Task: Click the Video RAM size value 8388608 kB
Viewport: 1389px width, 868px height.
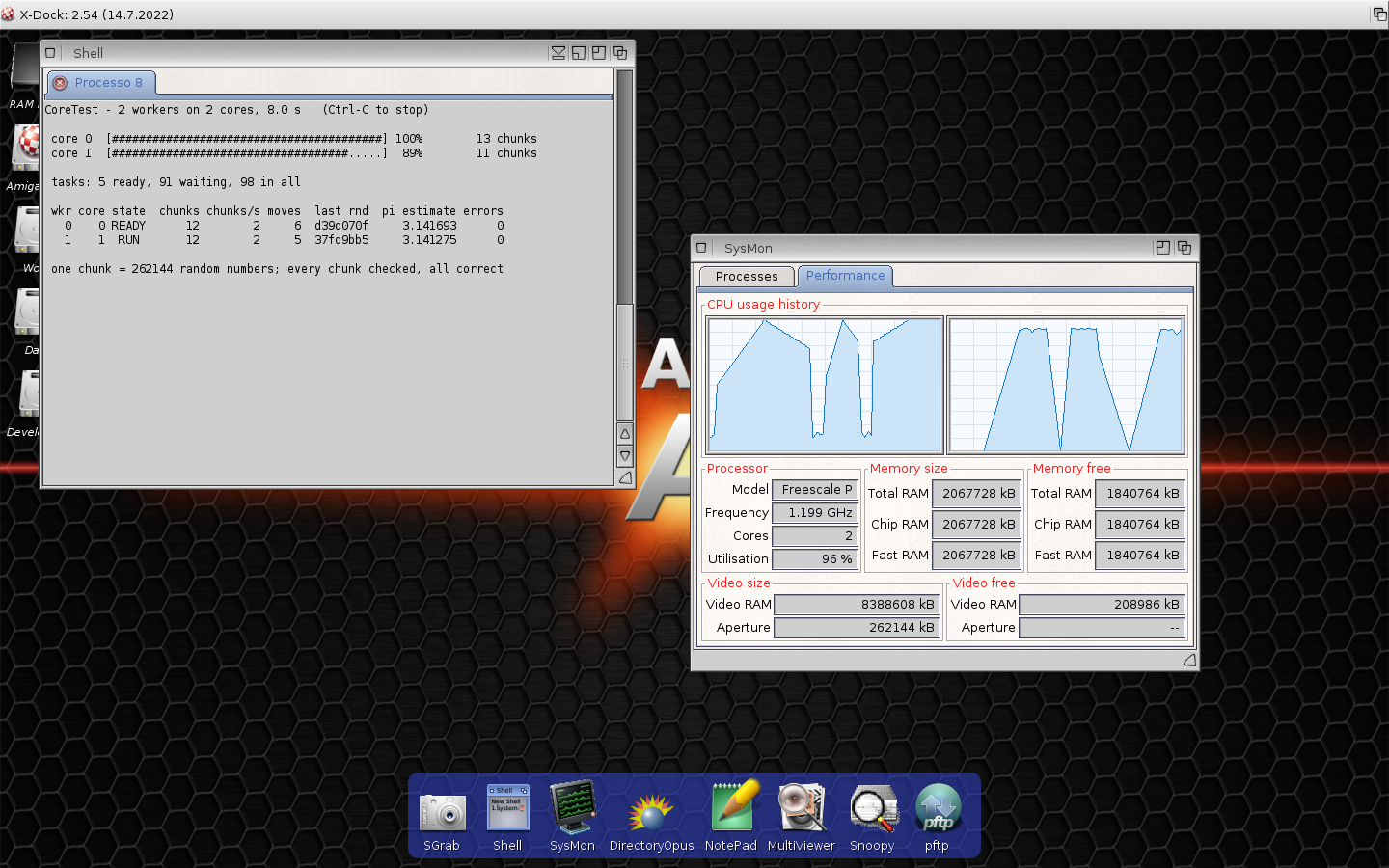Action: click(857, 605)
